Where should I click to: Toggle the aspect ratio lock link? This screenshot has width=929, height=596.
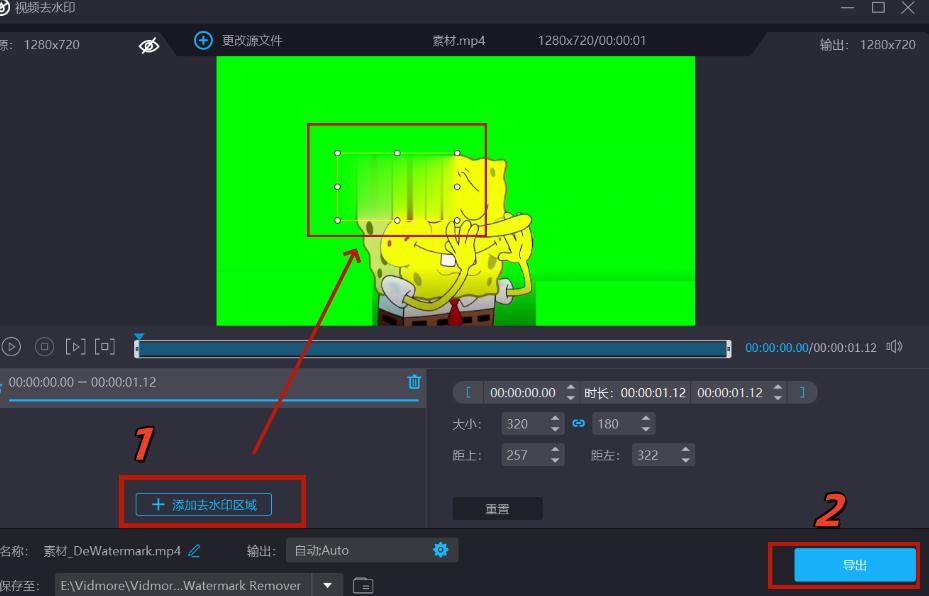click(x=578, y=424)
